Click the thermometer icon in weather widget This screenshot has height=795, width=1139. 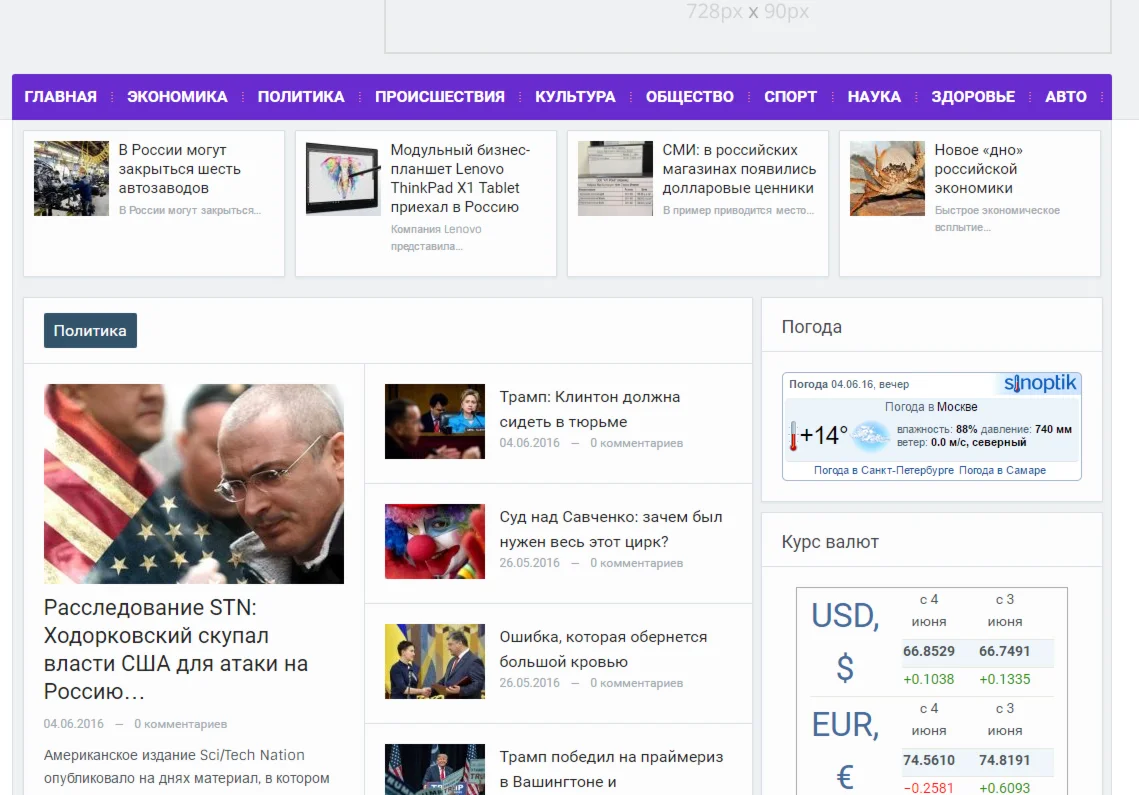[x=793, y=436]
